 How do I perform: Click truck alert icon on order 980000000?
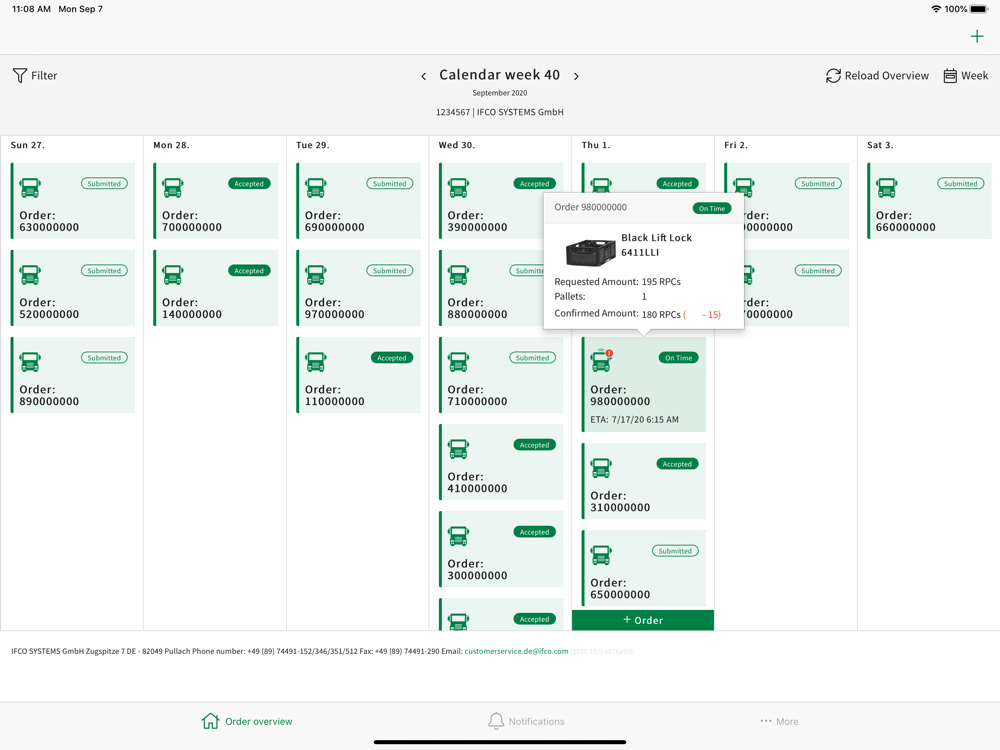point(601,360)
